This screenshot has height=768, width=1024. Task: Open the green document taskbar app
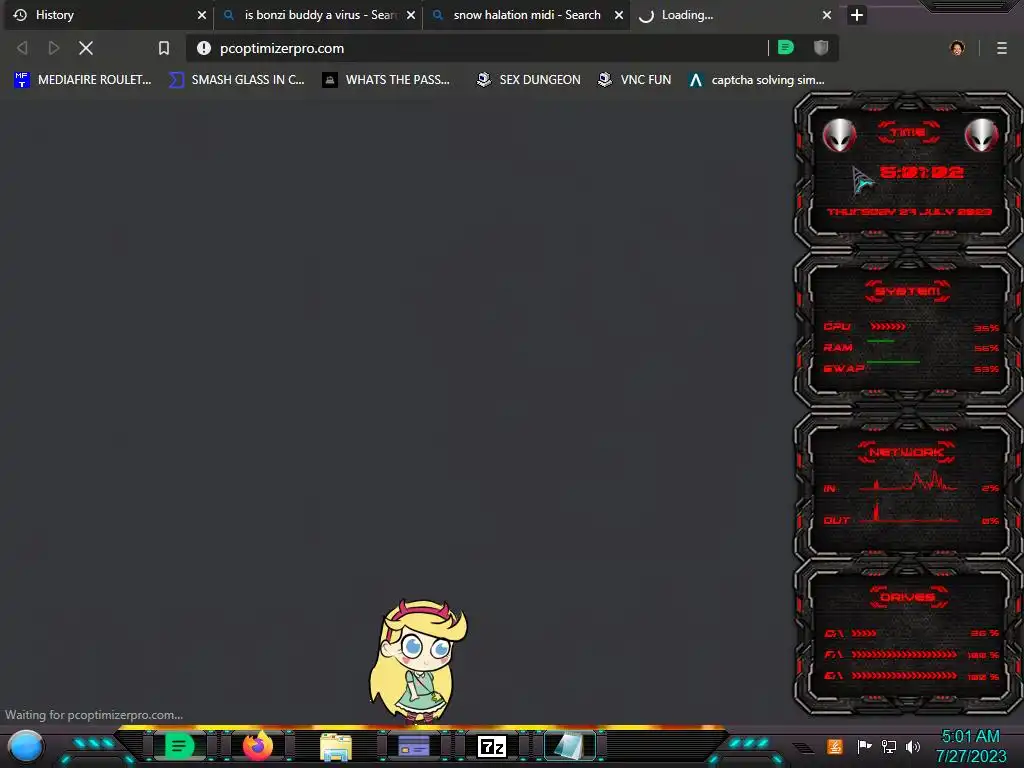click(179, 746)
